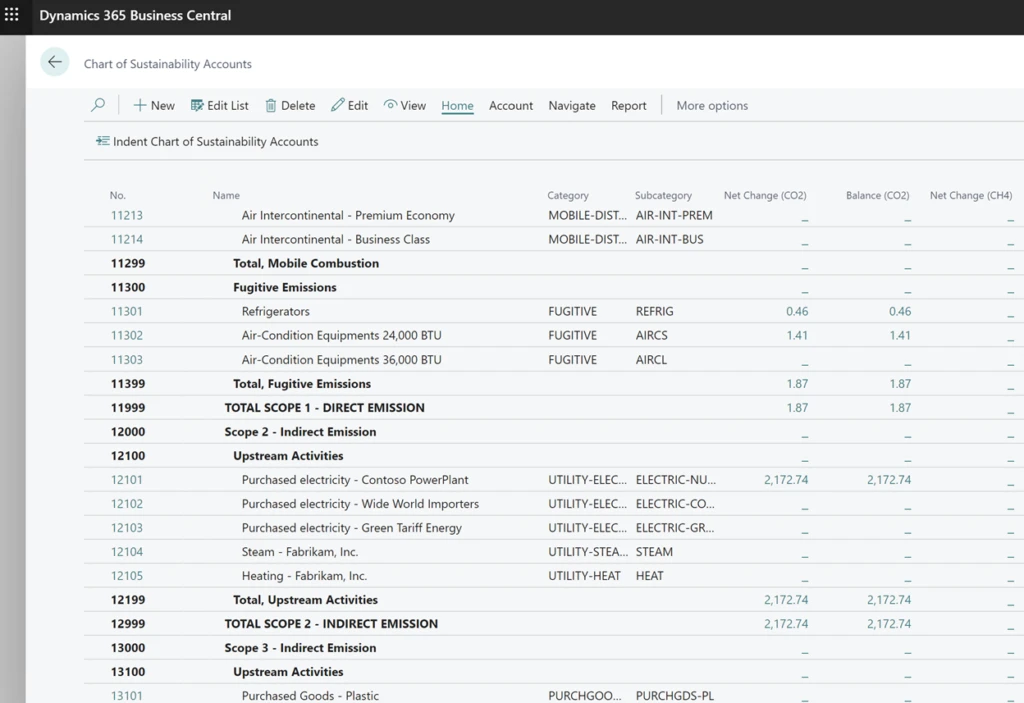1024x703 pixels.
Task: Open account number 11301 Refrigerators
Action: tap(127, 311)
